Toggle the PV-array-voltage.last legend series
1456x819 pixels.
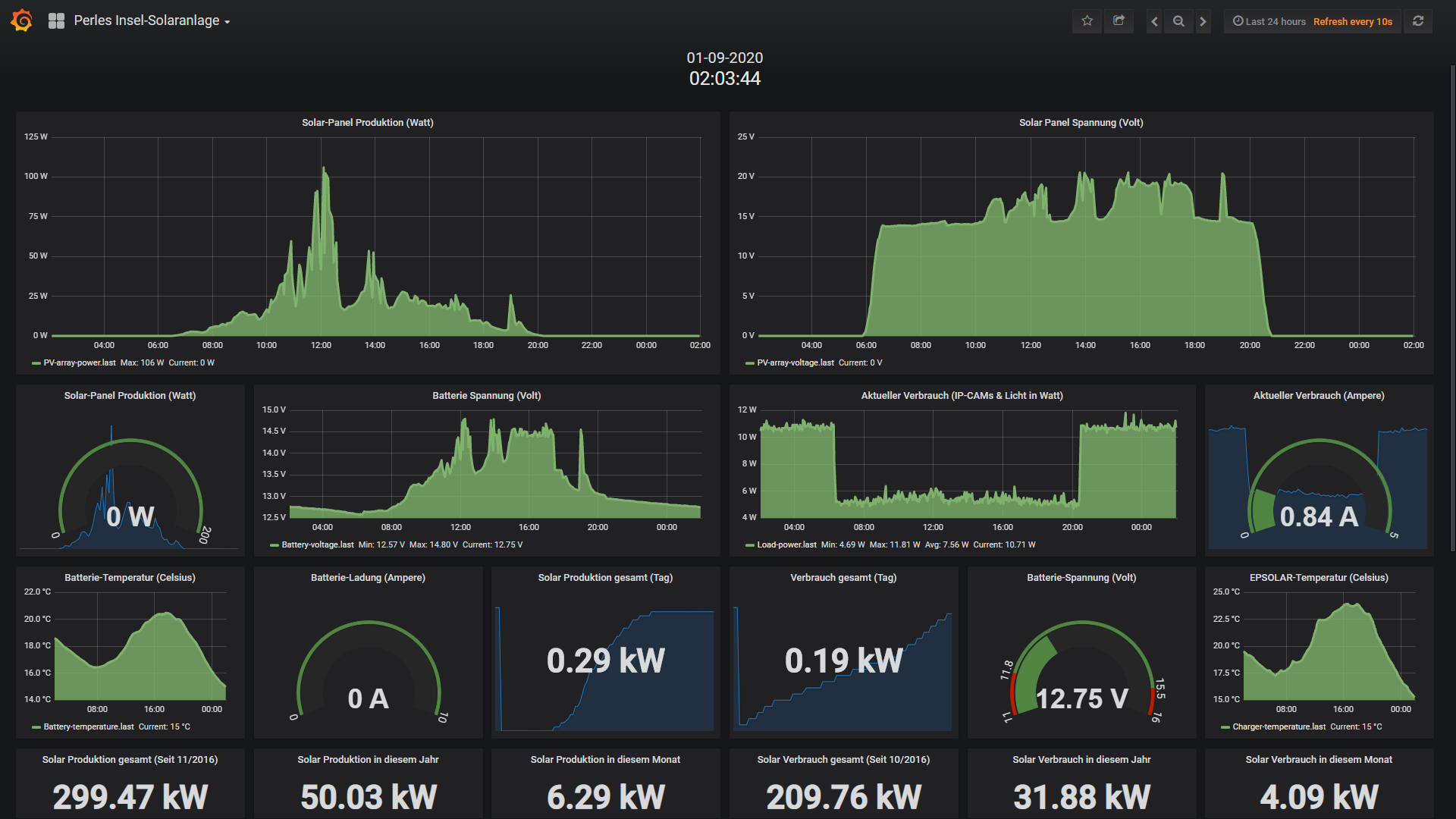click(x=795, y=362)
